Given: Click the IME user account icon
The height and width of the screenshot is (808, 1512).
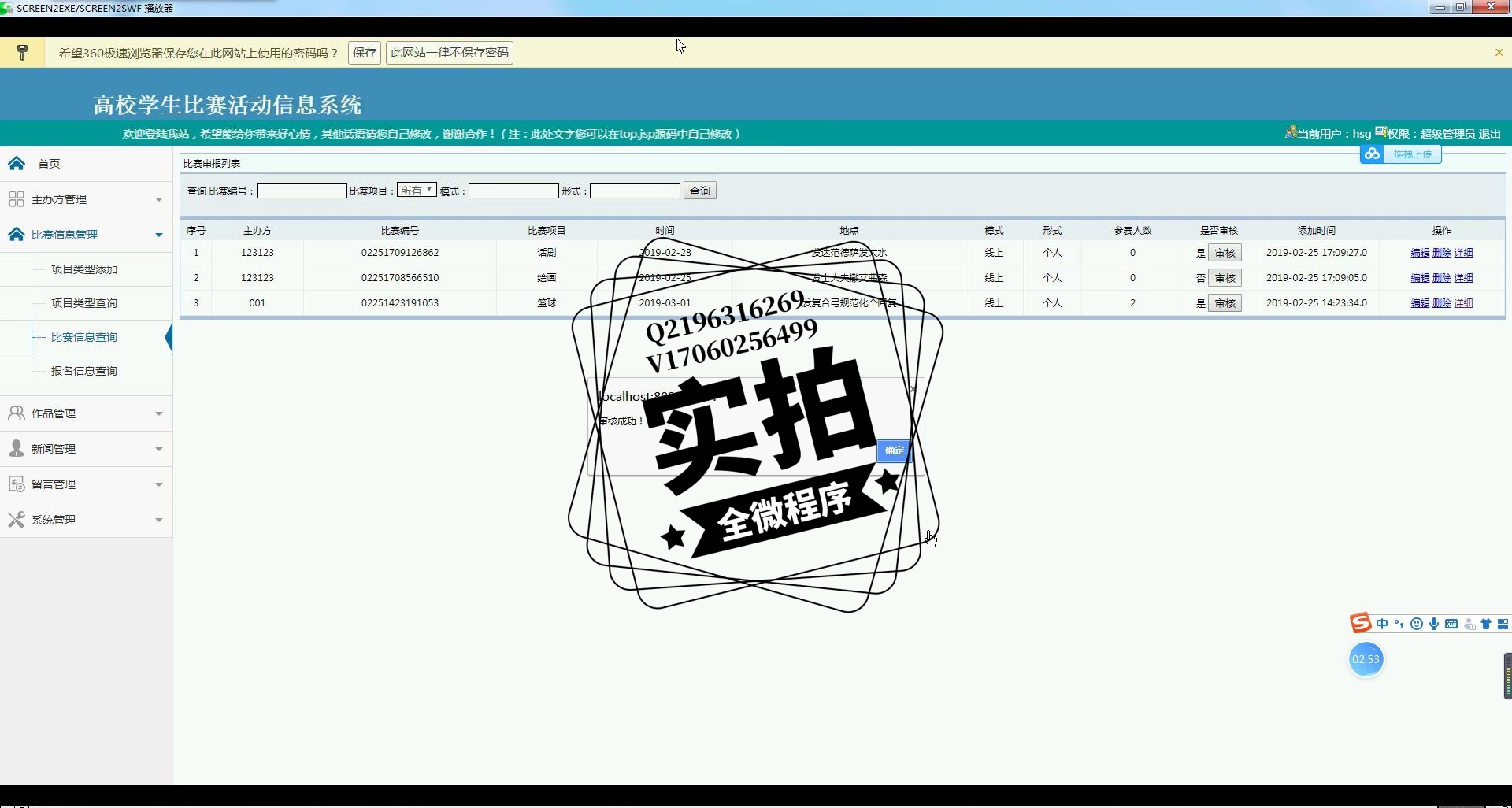Looking at the screenshot, I should point(1469,624).
